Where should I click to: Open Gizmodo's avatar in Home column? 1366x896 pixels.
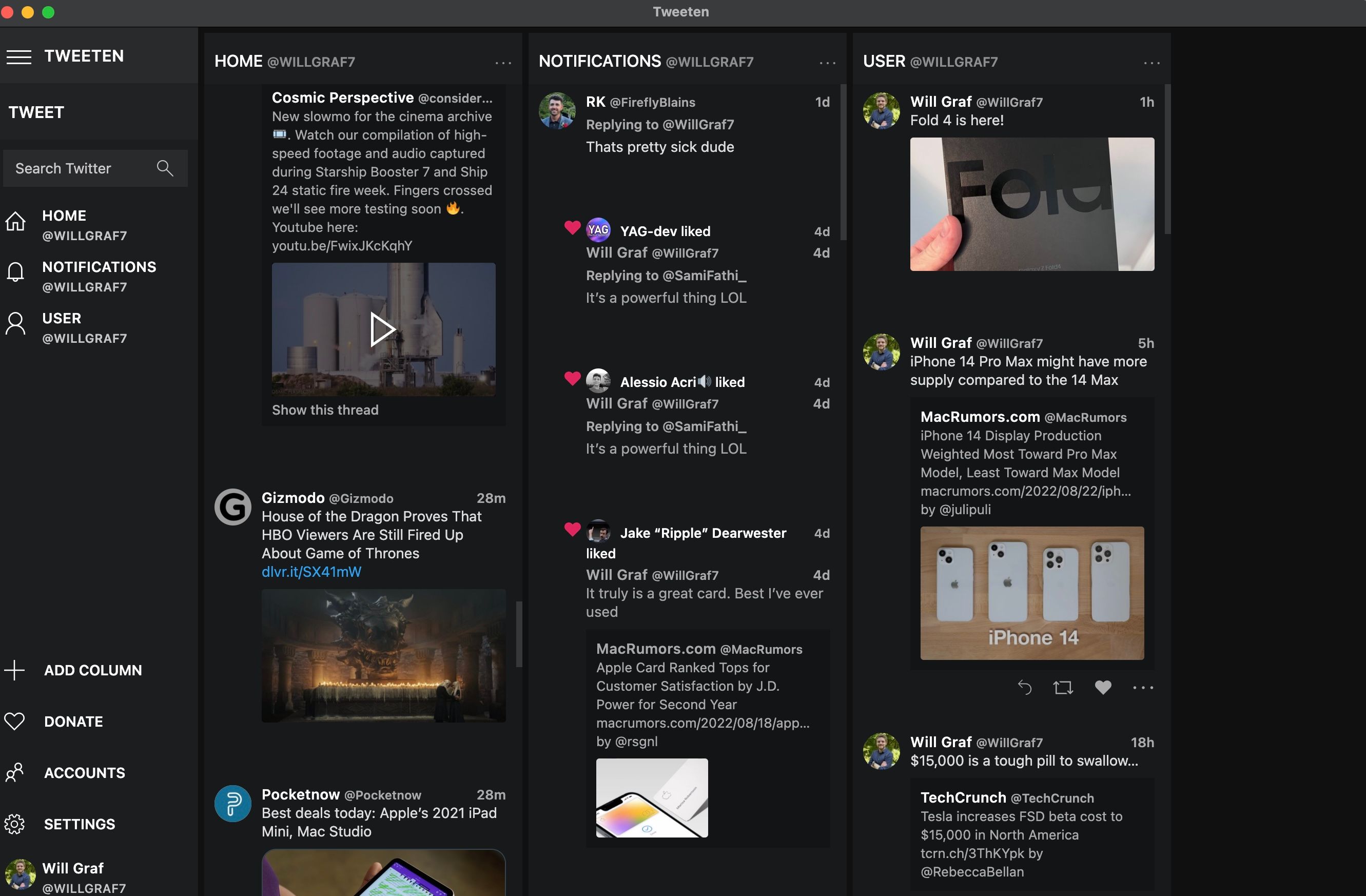tap(232, 507)
